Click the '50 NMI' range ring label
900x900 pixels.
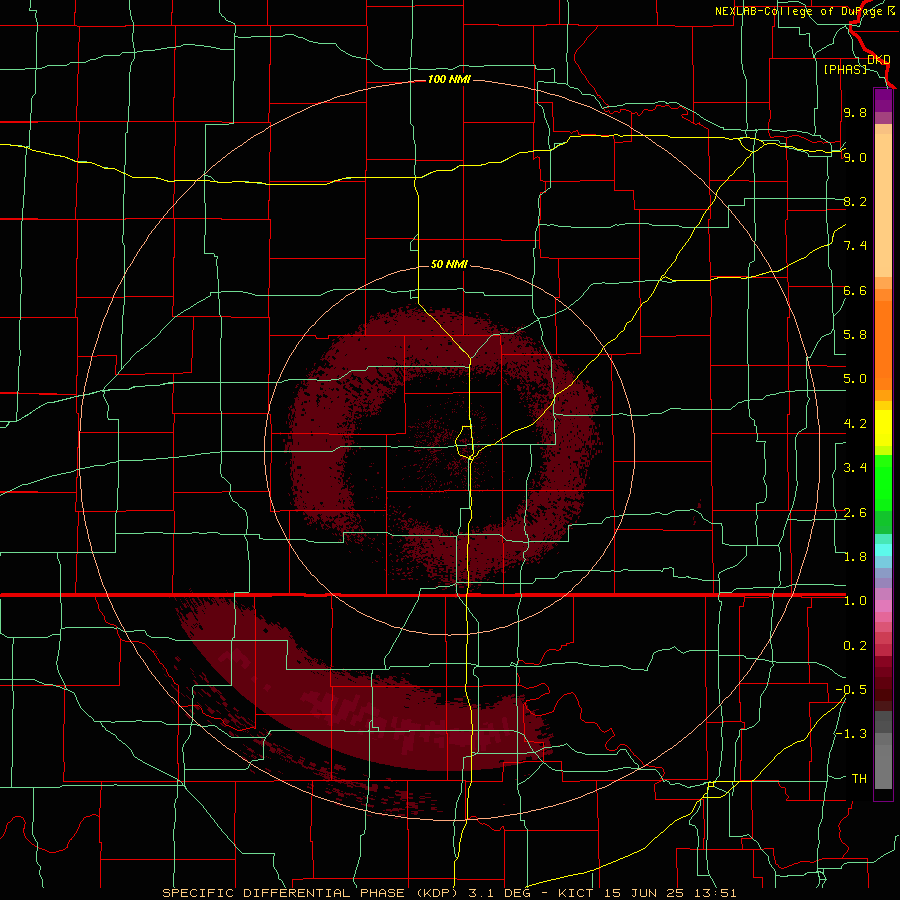pyautogui.click(x=449, y=264)
